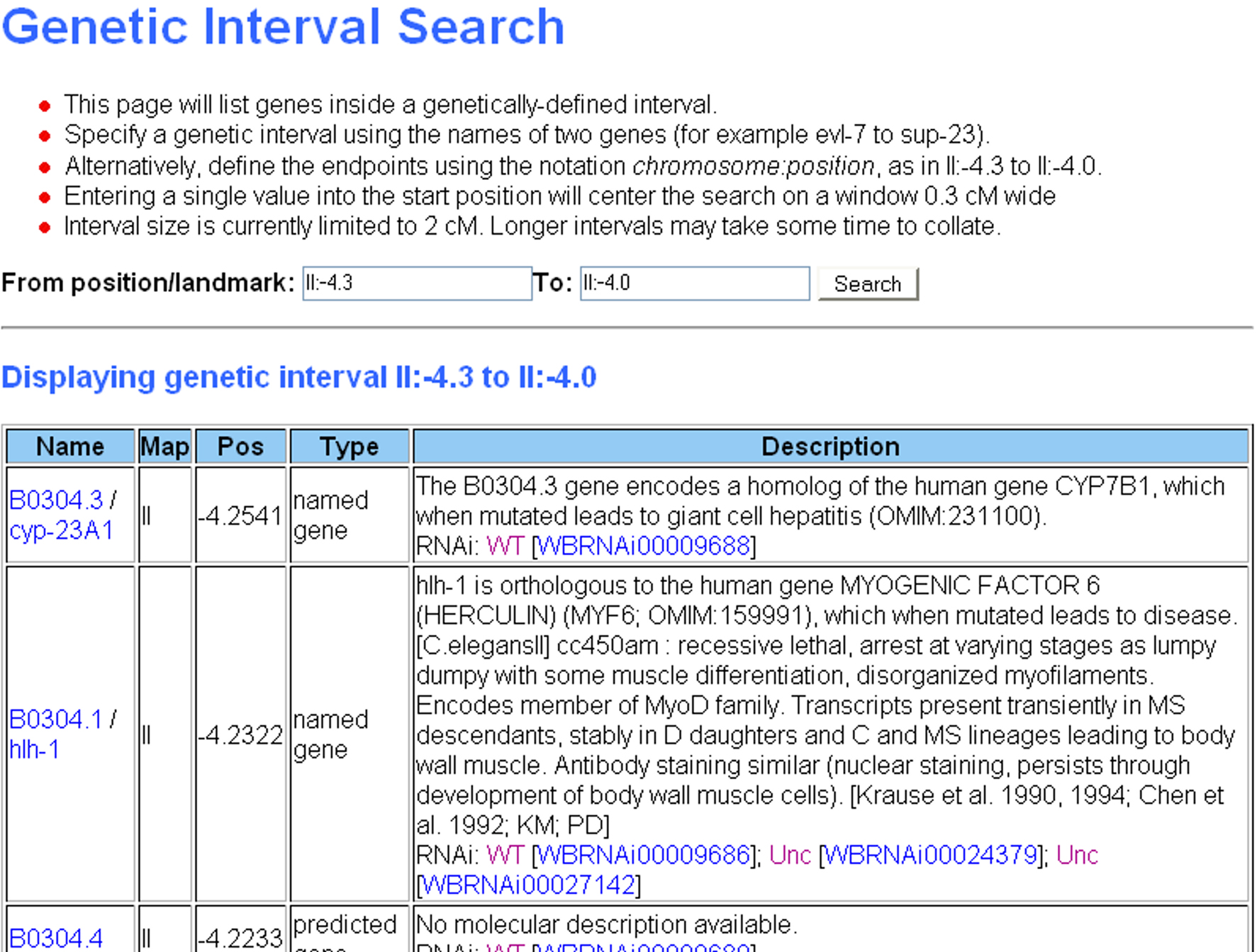Click the Type column header

click(x=350, y=447)
